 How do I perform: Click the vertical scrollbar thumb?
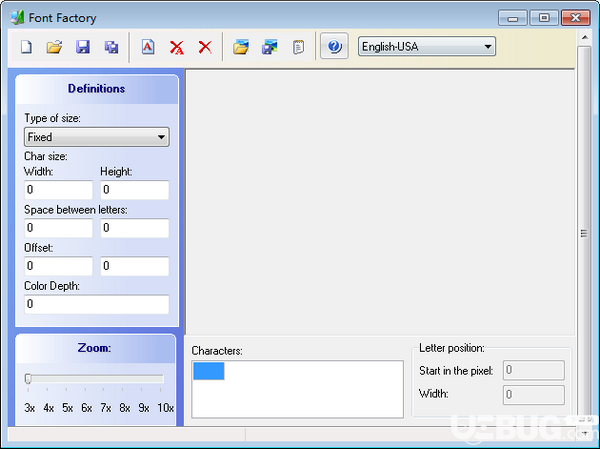coord(584,233)
